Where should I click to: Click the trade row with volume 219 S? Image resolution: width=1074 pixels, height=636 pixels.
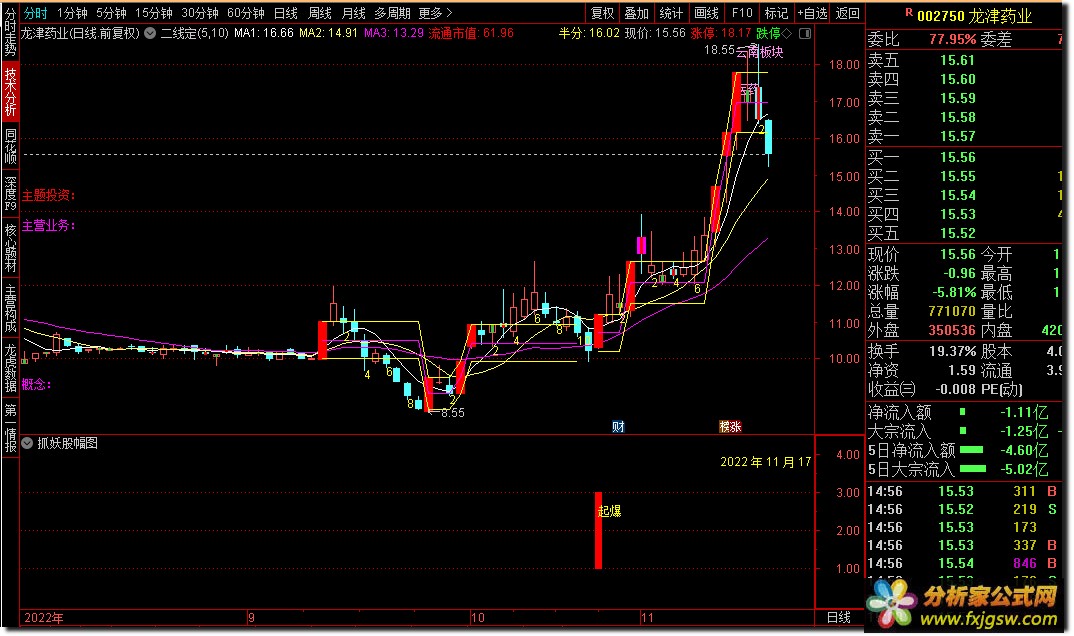coord(964,509)
